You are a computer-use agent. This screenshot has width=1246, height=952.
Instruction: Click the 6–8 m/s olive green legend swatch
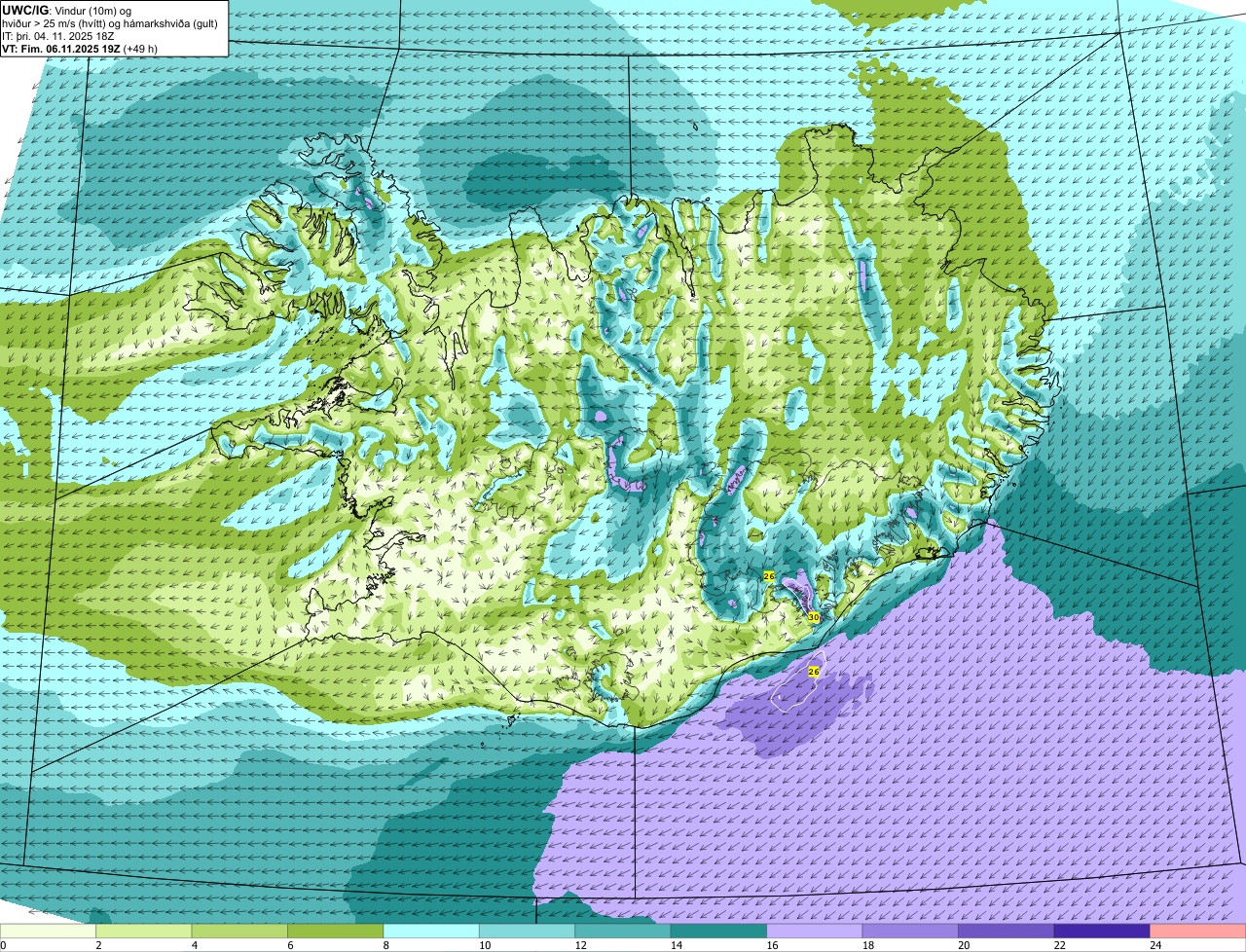coord(336,931)
